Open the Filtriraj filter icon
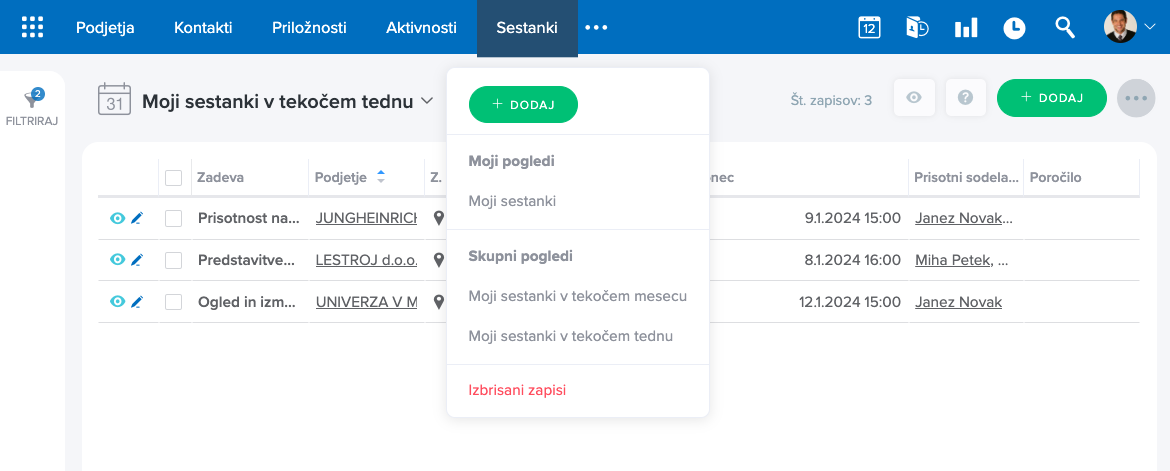Screen dimensions: 1170x471 click(x=33, y=99)
